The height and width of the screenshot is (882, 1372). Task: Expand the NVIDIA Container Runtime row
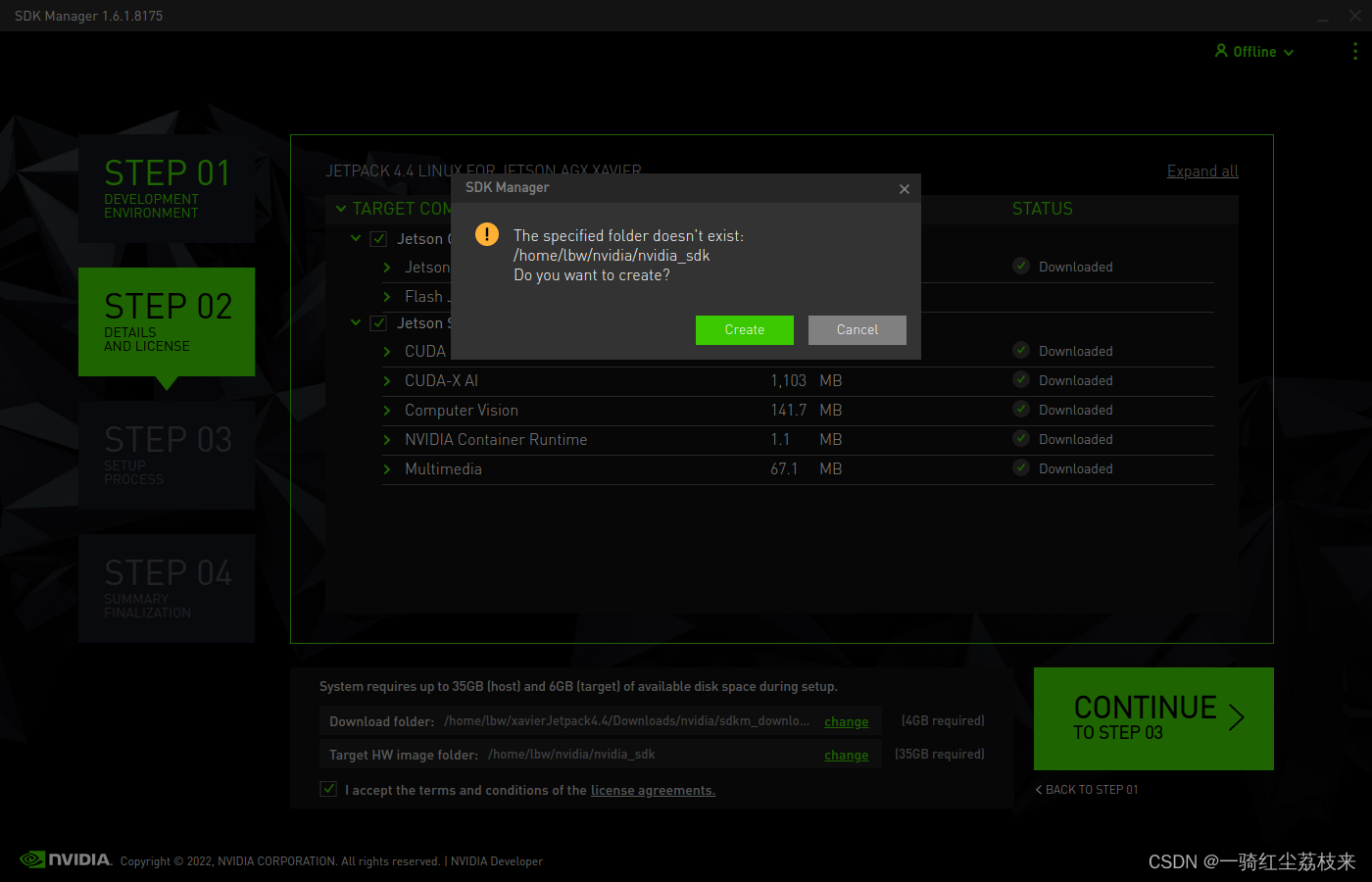click(387, 439)
